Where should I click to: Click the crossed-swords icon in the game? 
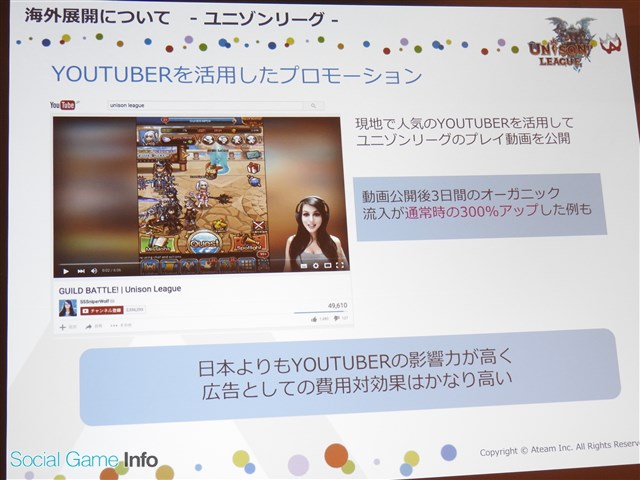click(258, 225)
